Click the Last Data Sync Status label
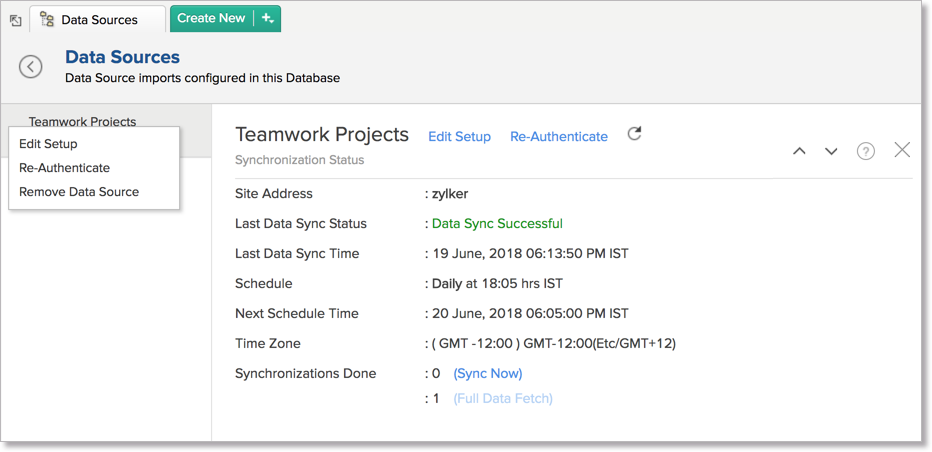This screenshot has height=452, width=932. (301, 224)
